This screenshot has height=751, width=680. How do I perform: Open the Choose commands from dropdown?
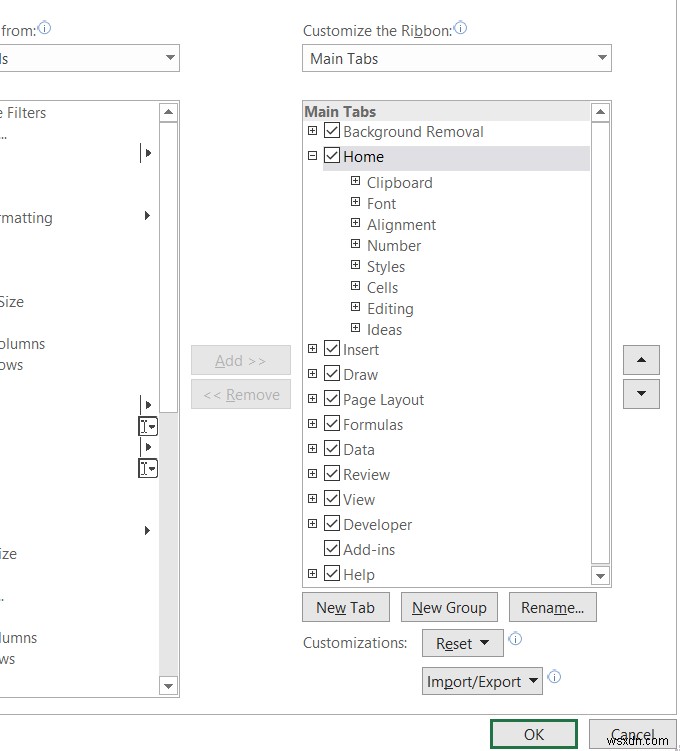[89, 58]
